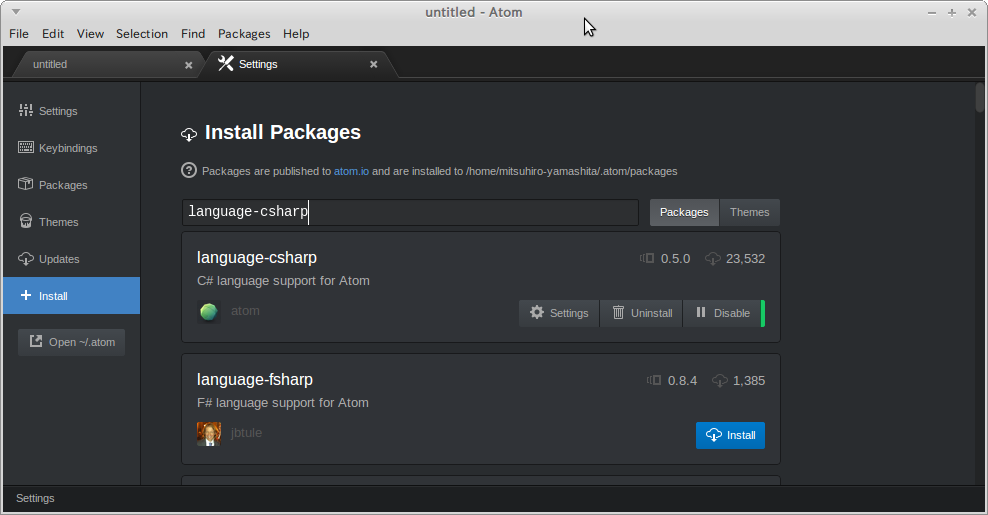
Task: Open the View menu
Action: point(90,34)
